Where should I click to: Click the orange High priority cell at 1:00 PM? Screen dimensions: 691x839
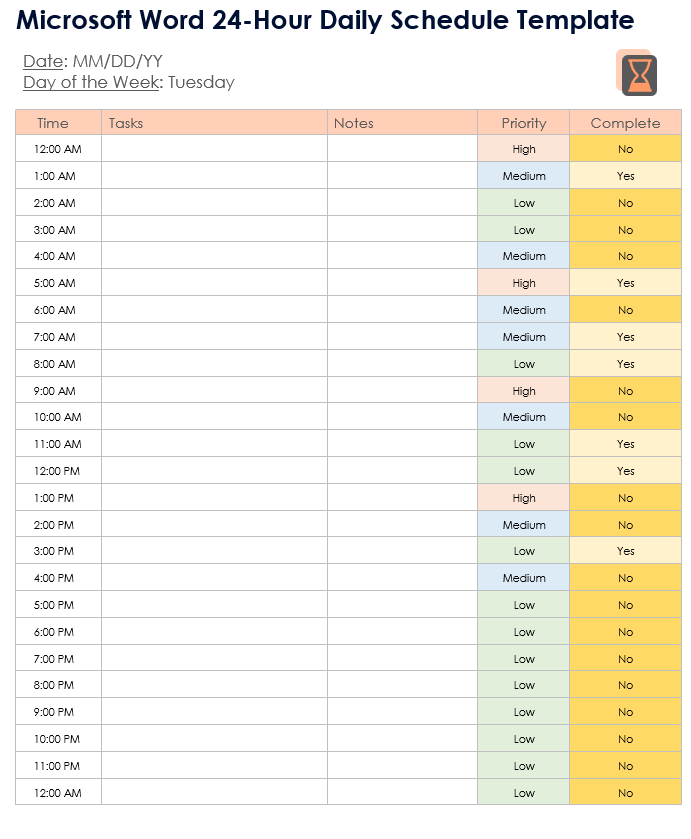[524, 498]
